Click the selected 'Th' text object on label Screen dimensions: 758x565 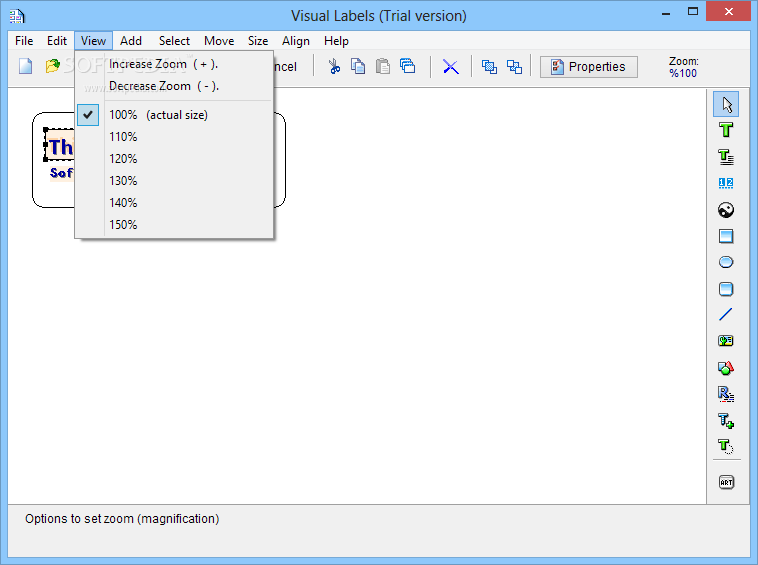(x=60, y=146)
